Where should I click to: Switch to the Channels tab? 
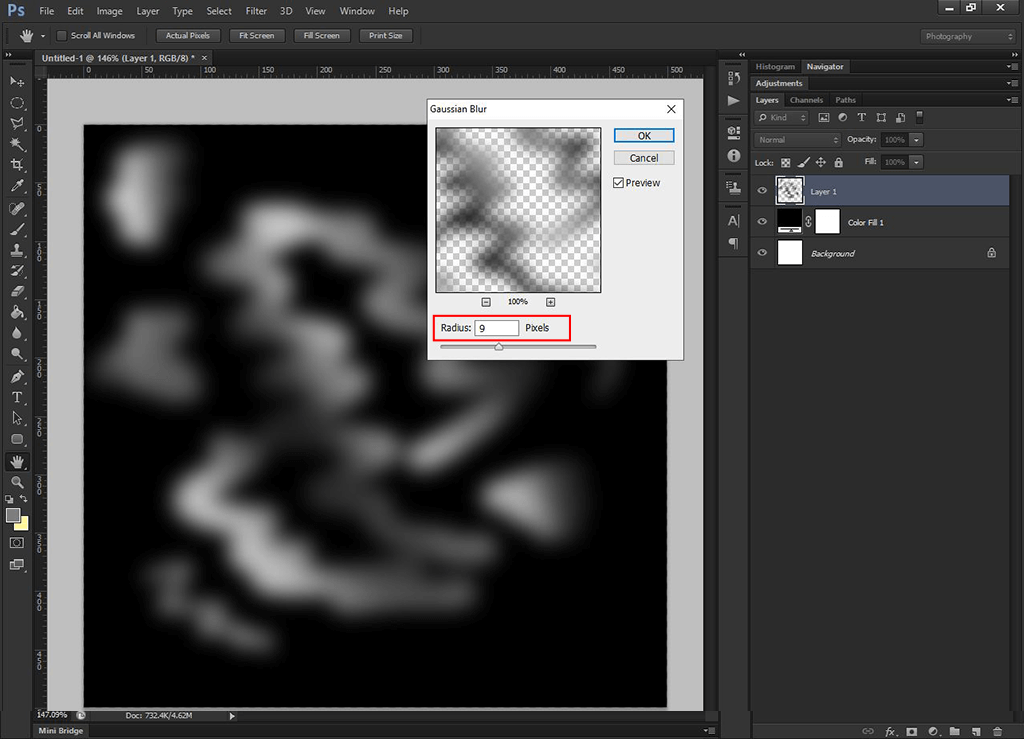click(x=806, y=100)
